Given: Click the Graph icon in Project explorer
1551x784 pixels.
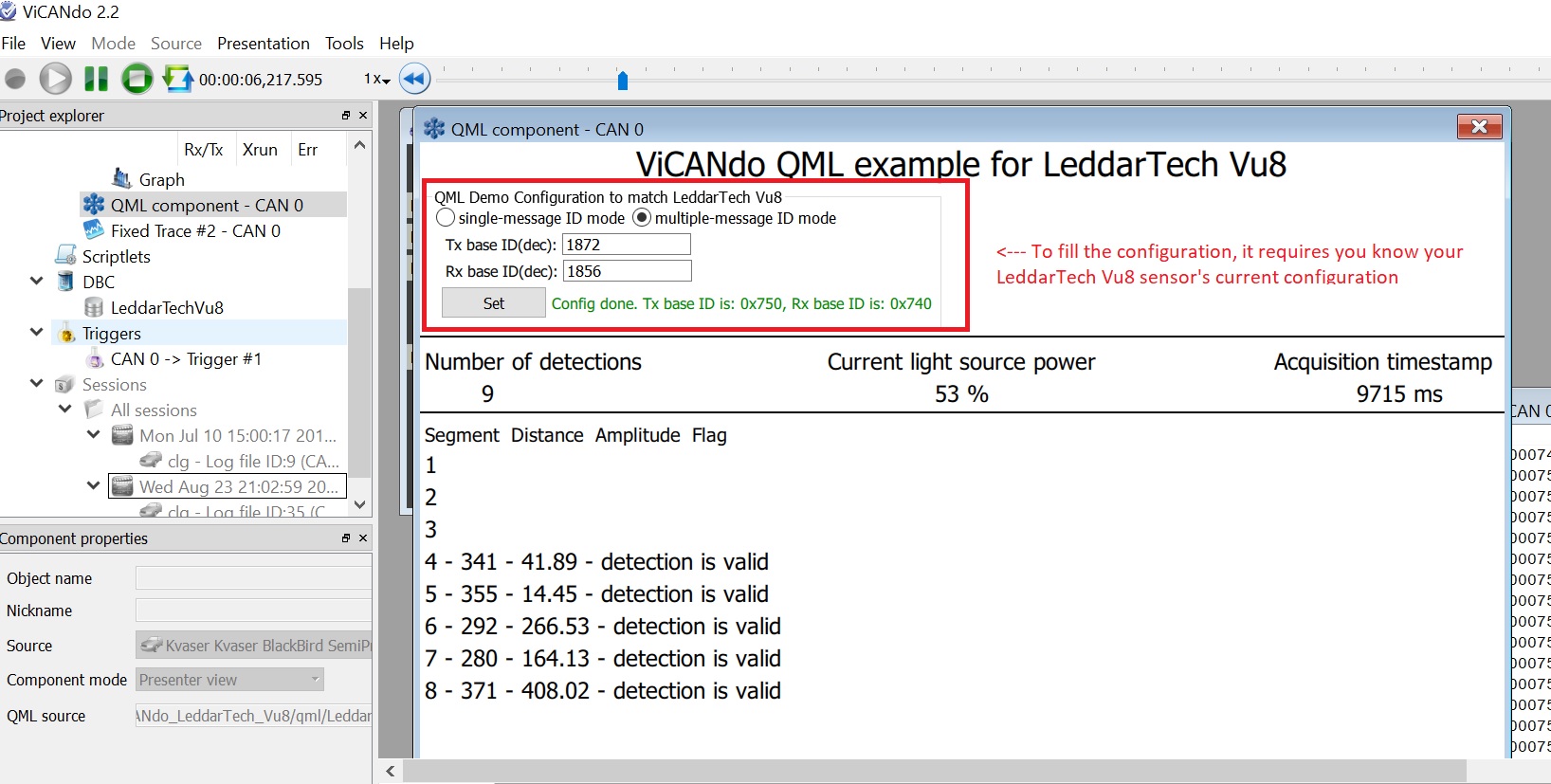Looking at the screenshot, I should pos(122,178).
